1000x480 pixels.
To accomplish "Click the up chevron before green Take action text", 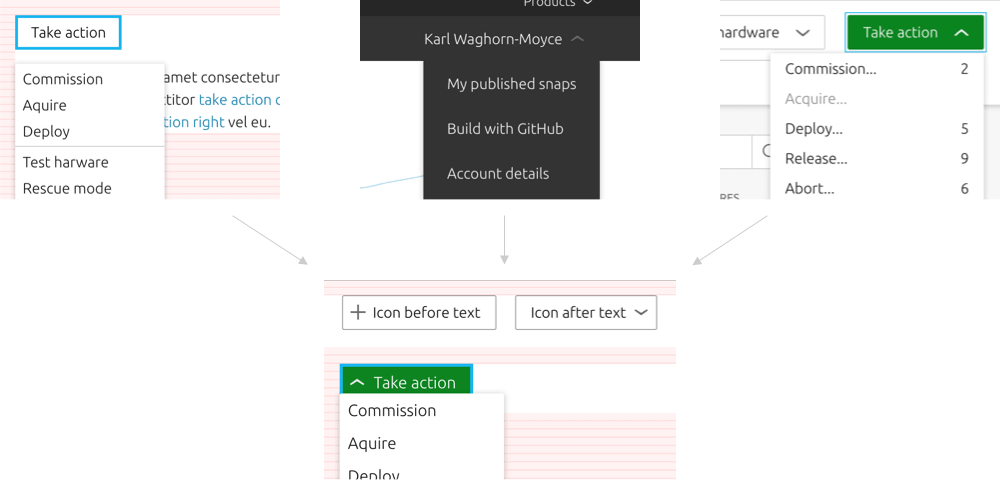I will tap(358, 382).
